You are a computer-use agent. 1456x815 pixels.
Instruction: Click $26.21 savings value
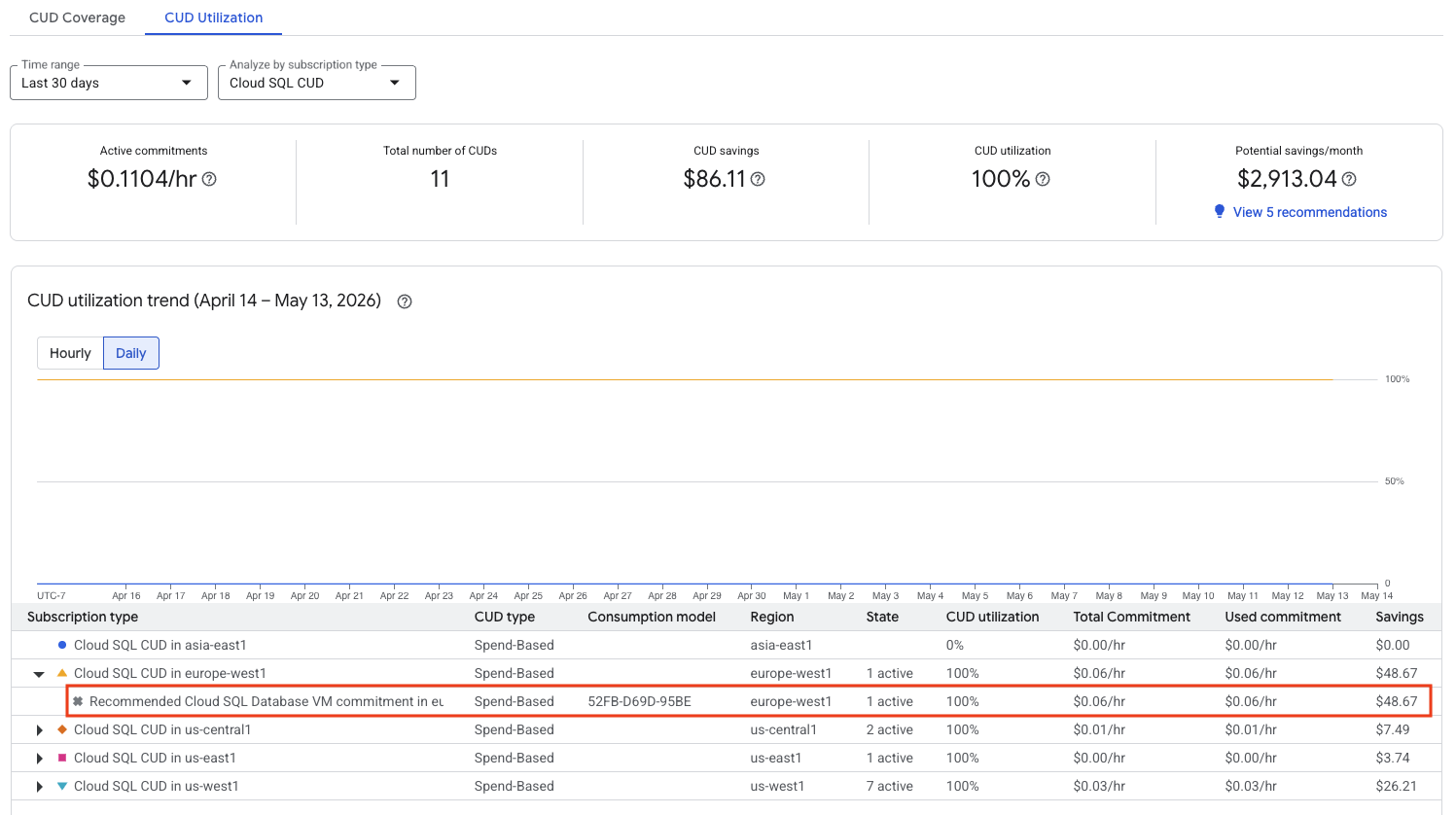coord(1397,786)
